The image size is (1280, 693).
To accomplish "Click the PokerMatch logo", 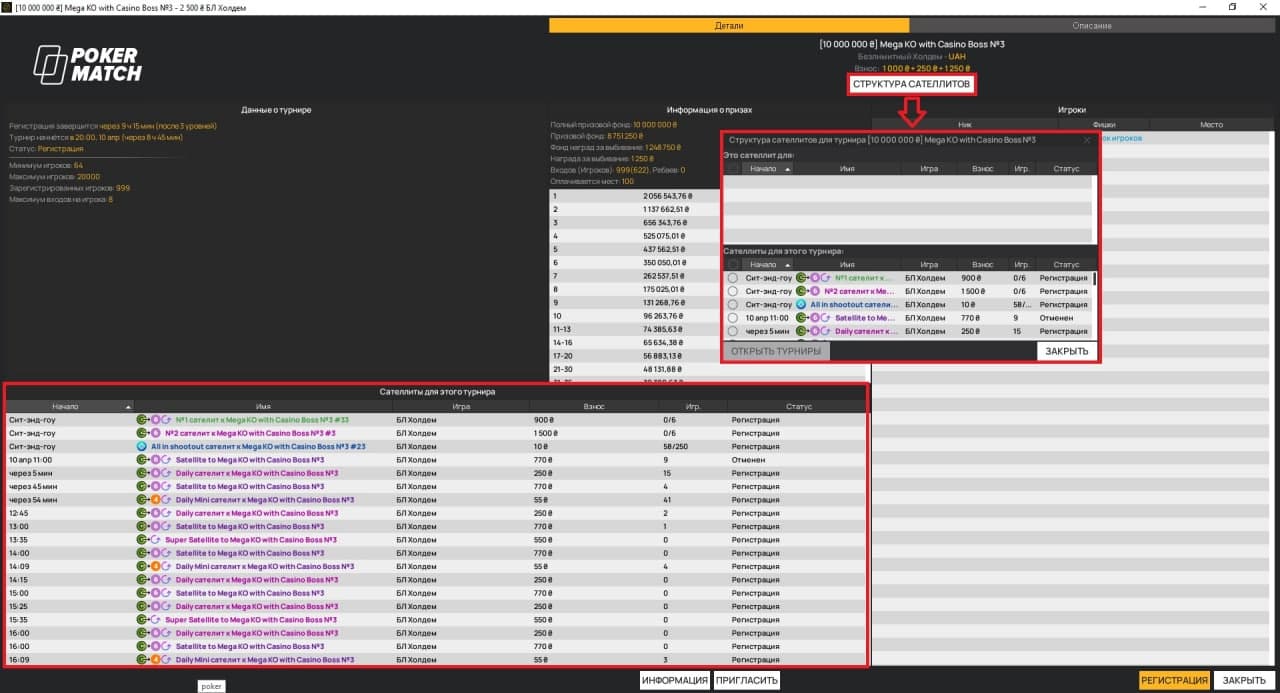I will pos(88,64).
